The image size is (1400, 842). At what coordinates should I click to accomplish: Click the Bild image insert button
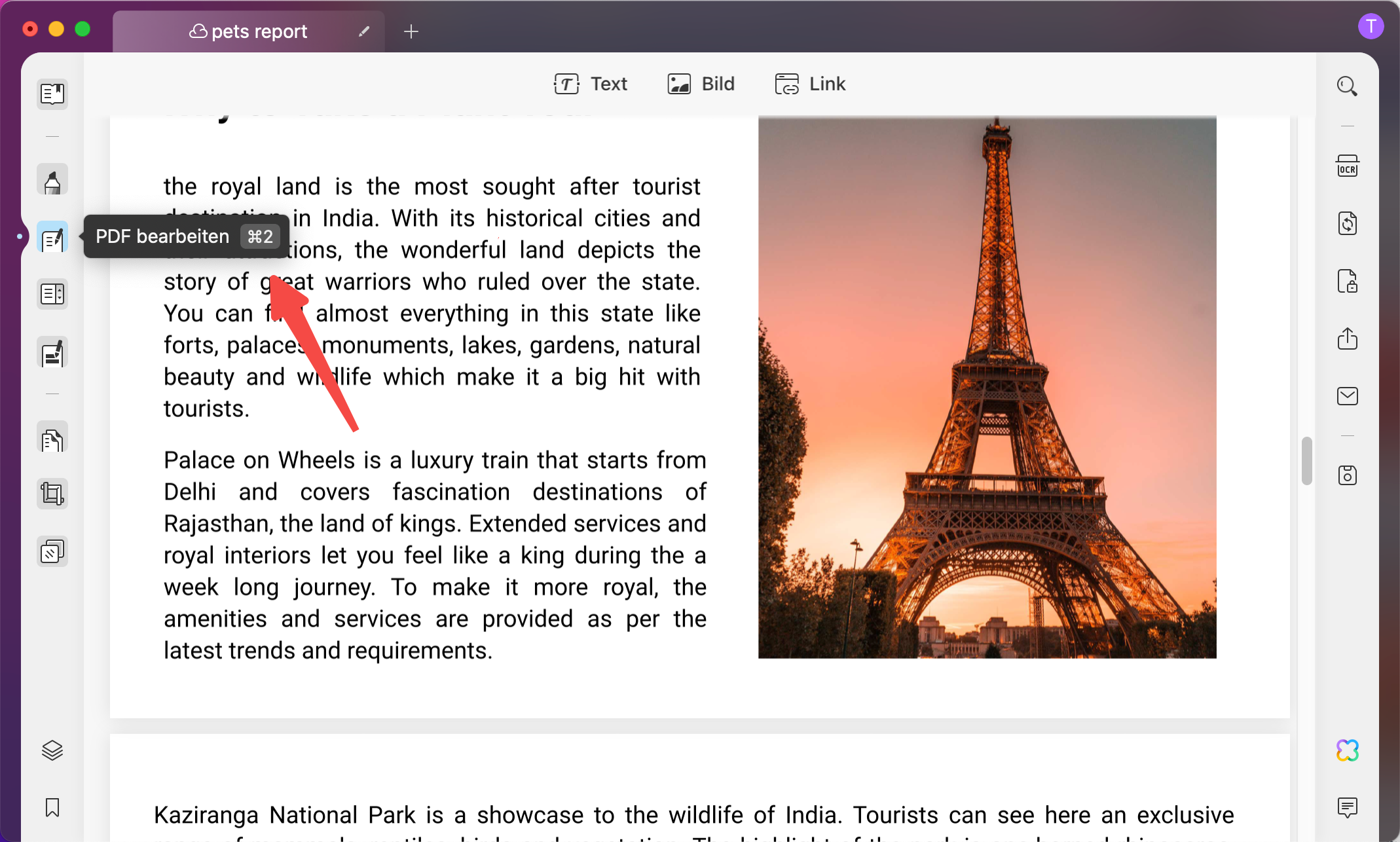[701, 84]
